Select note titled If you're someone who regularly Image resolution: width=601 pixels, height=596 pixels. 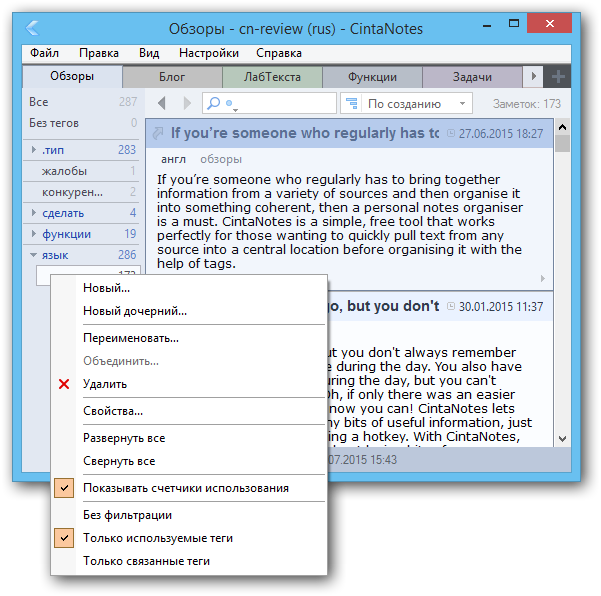tap(305, 133)
